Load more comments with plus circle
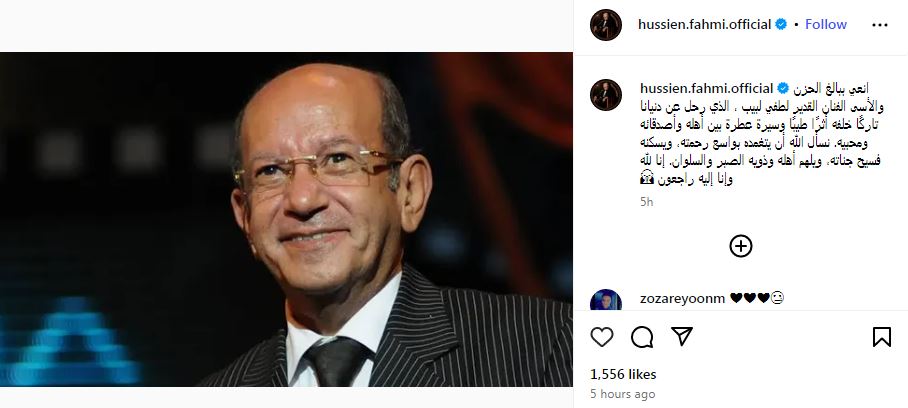Image resolution: width=908 pixels, height=408 pixels. click(741, 247)
